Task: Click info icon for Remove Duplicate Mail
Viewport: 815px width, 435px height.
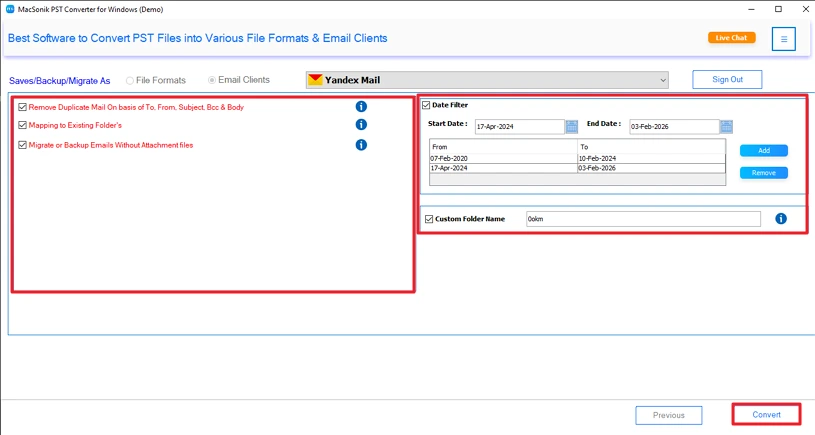Action: [x=361, y=107]
